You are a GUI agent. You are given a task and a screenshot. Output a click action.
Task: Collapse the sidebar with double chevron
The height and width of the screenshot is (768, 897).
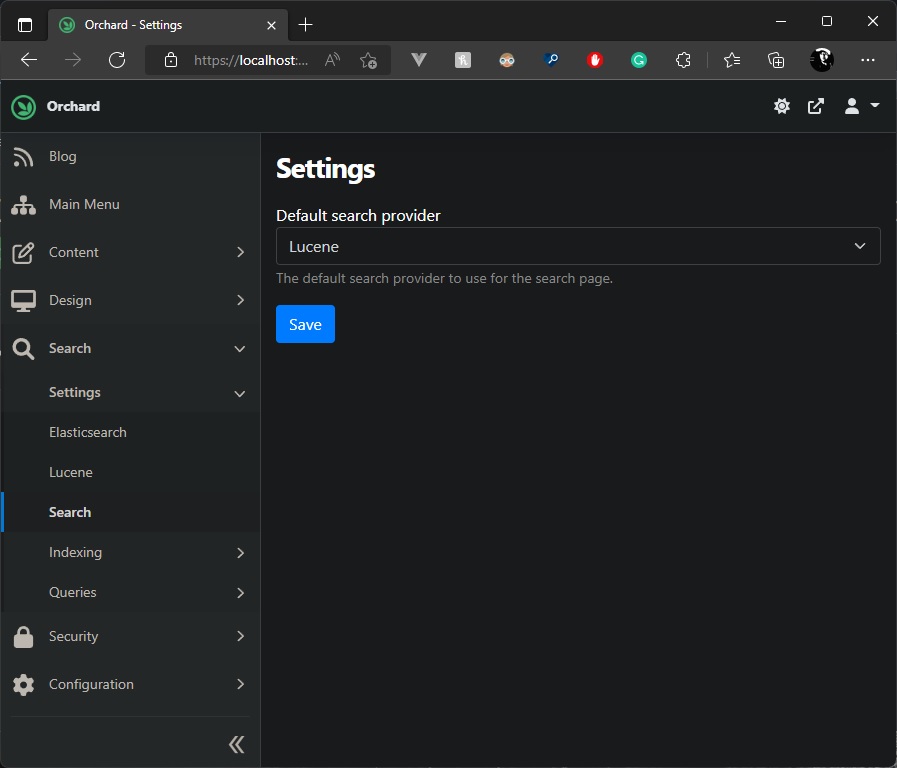click(236, 745)
